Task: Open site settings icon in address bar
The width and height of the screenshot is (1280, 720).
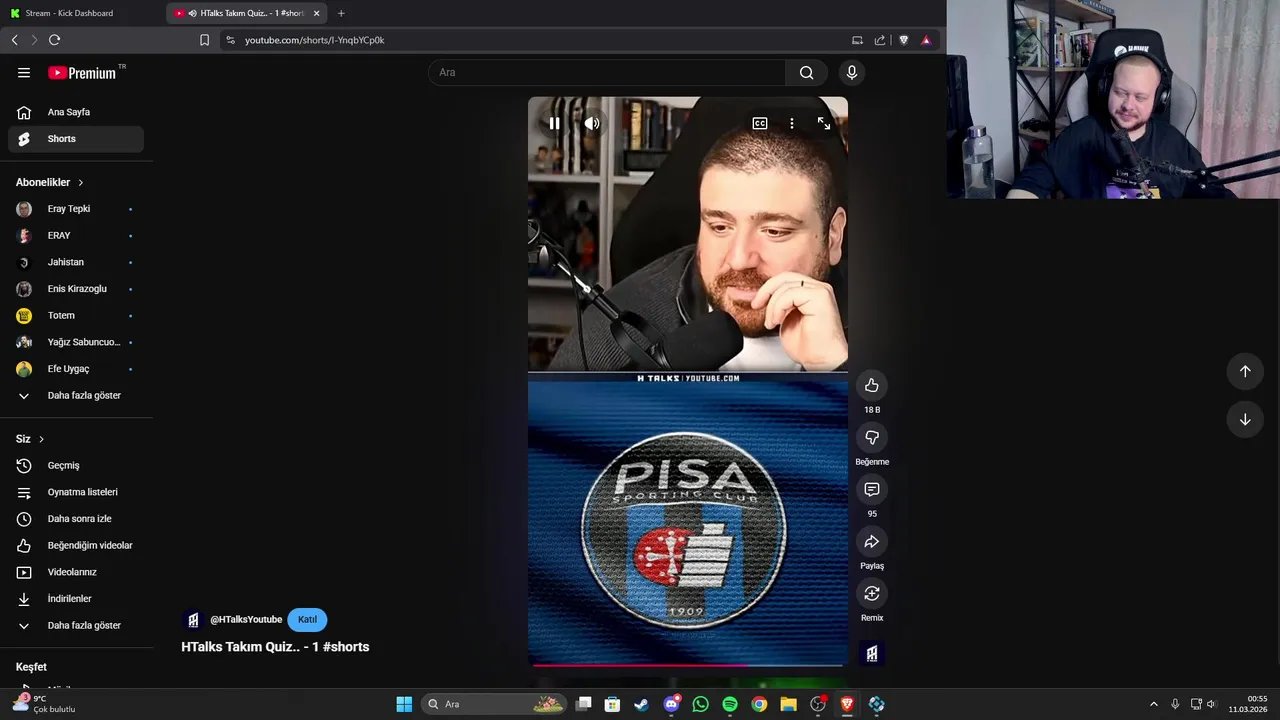Action: click(x=230, y=40)
